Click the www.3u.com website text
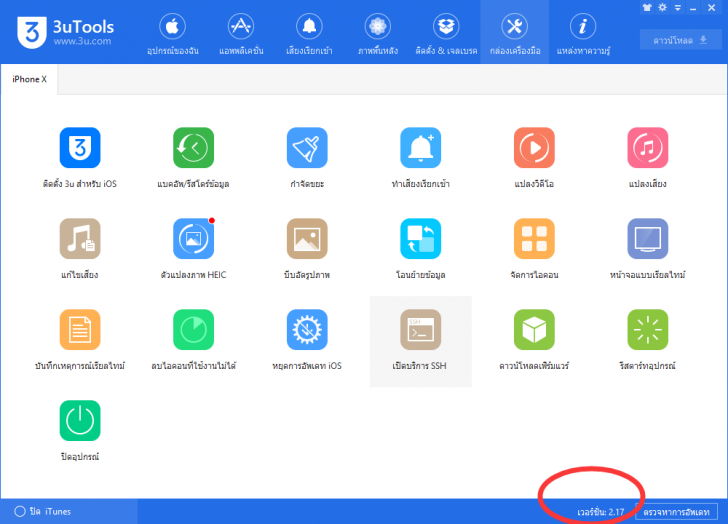The width and height of the screenshot is (728, 524). click(x=82, y=41)
